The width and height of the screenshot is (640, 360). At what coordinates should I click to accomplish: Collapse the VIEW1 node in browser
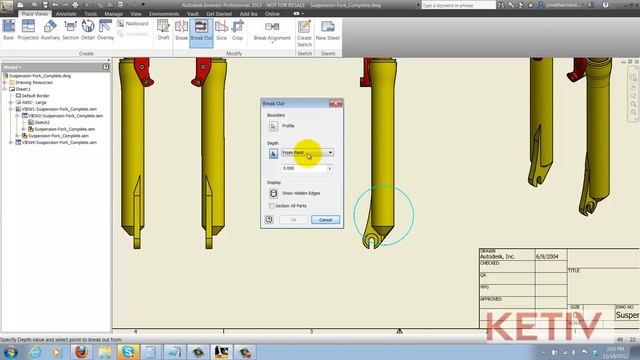[11, 109]
